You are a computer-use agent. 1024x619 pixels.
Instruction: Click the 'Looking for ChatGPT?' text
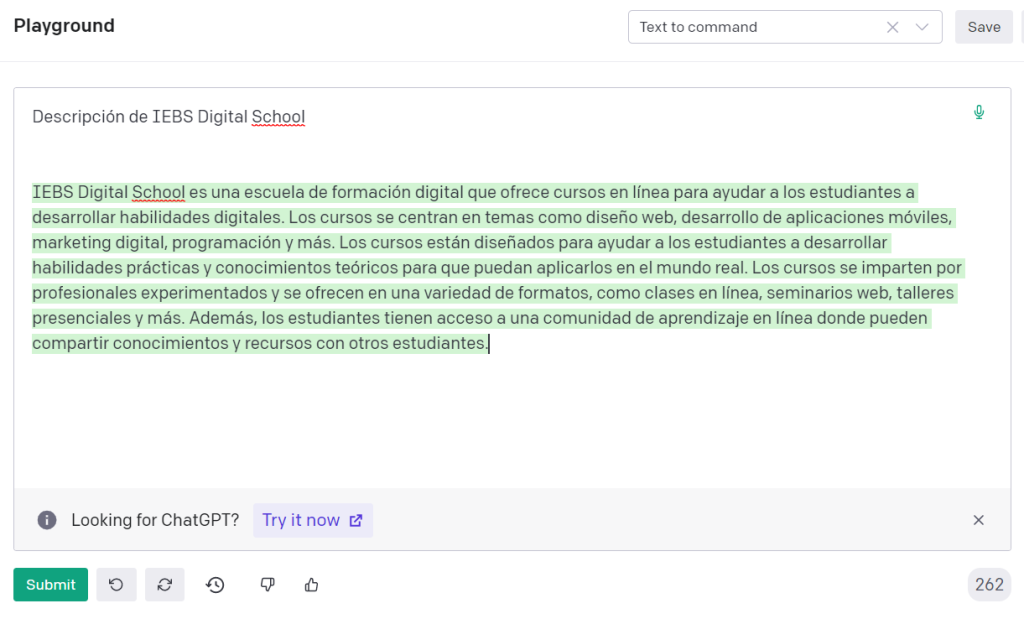click(155, 520)
